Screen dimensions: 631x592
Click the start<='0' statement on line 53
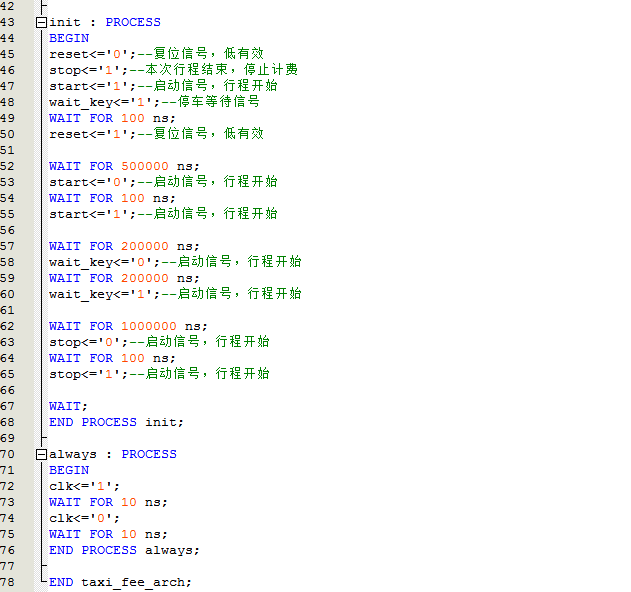93,182
